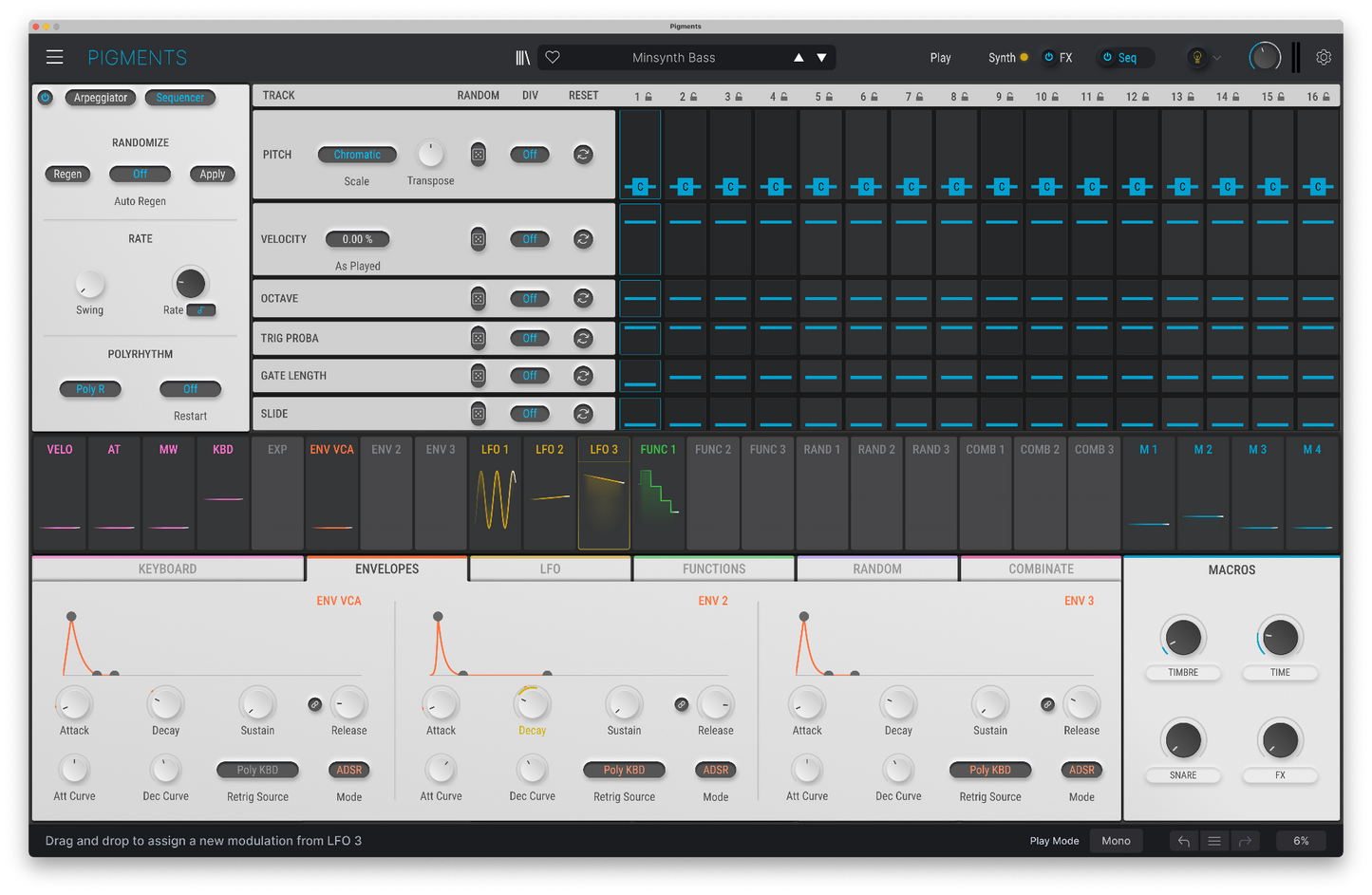Click the RESET label in the track header

pos(583,95)
